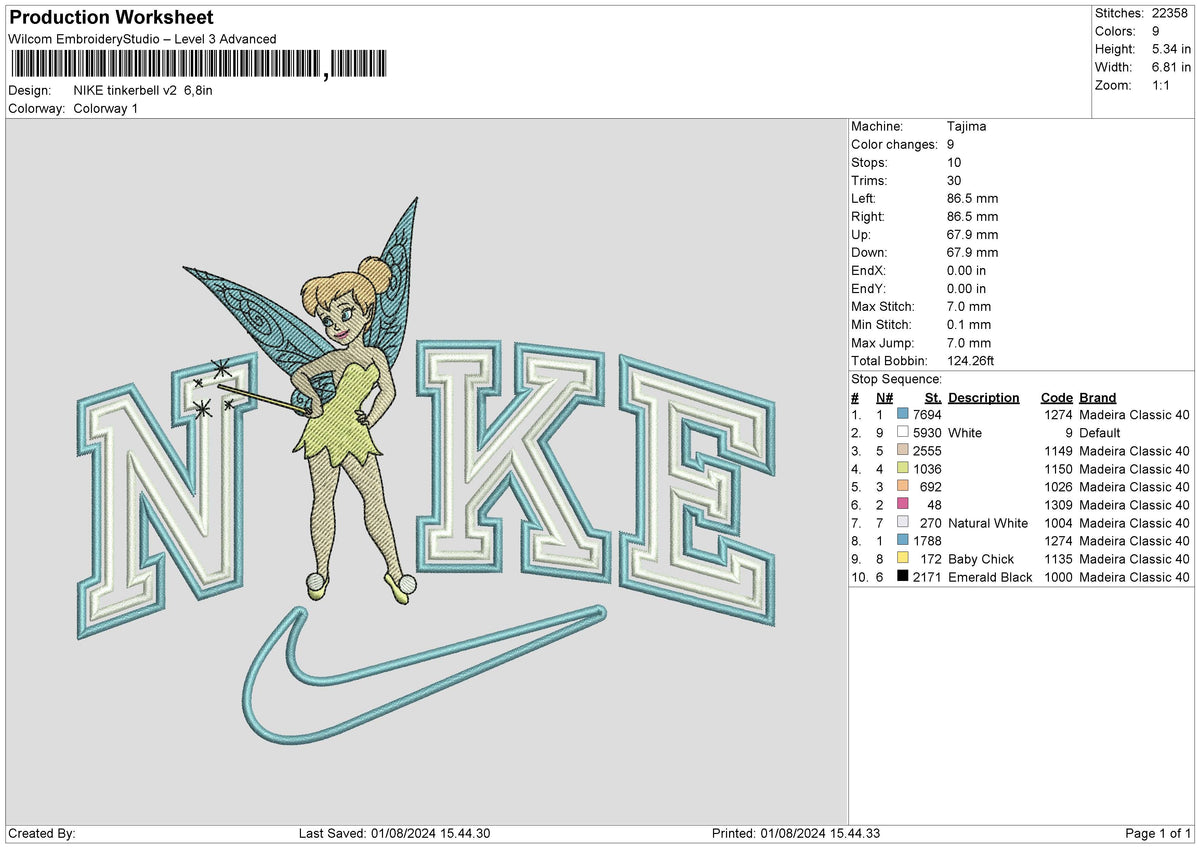Screen dimensions: 1200x848
Task: Click the Max Stitch value 7.0 mm
Action: [x=969, y=306]
